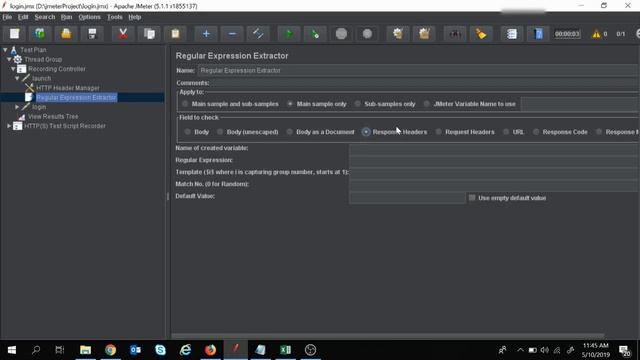Image resolution: width=640 pixels, height=360 pixels.
Task: Click Start no pauses icon
Action: tap(315, 34)
